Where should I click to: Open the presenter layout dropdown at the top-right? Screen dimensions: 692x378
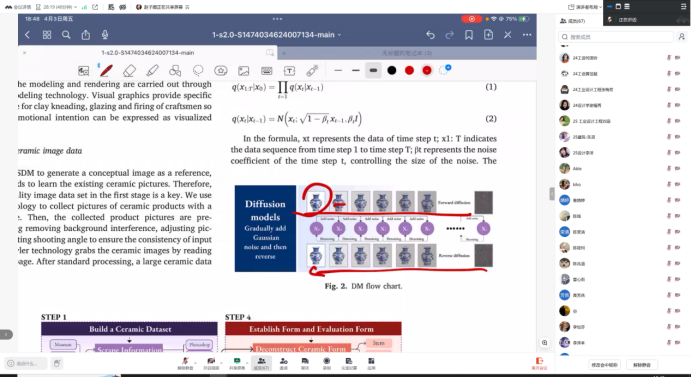pos(585,7)
